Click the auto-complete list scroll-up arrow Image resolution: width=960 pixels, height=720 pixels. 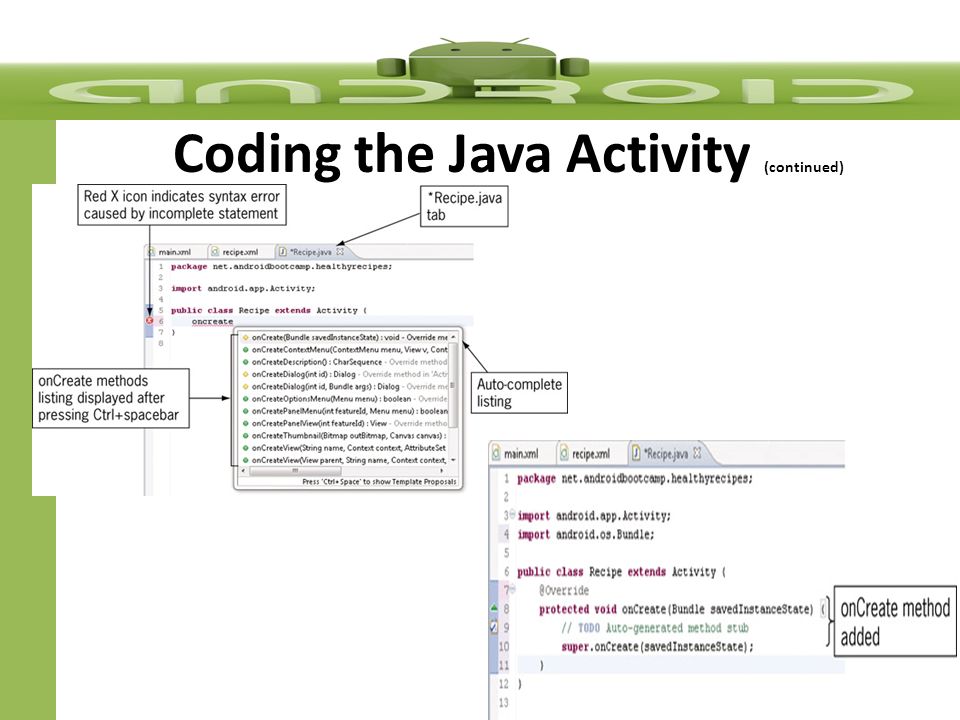pos(453,337)
